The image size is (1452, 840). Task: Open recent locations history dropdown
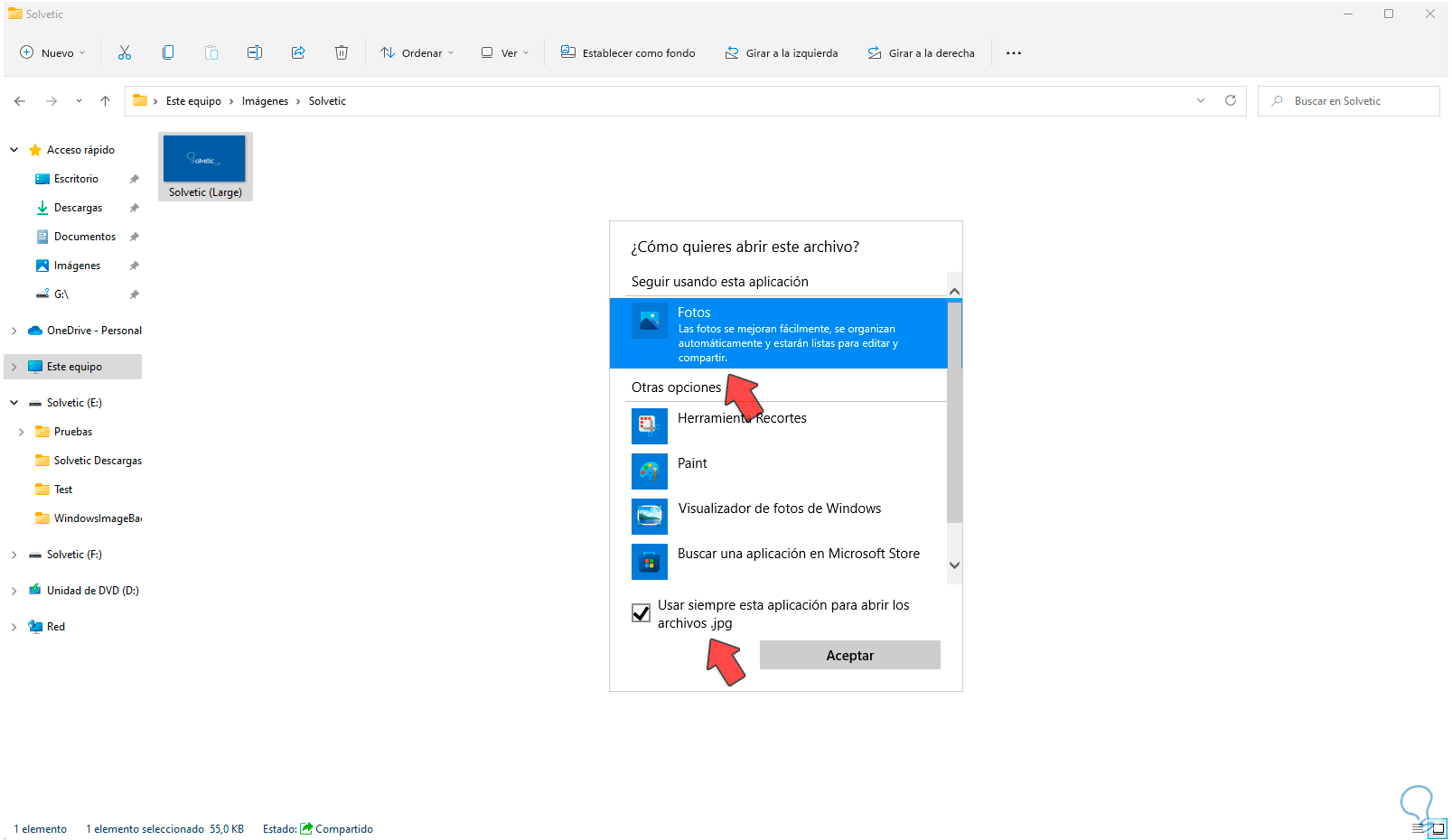(x=79, y=101)
